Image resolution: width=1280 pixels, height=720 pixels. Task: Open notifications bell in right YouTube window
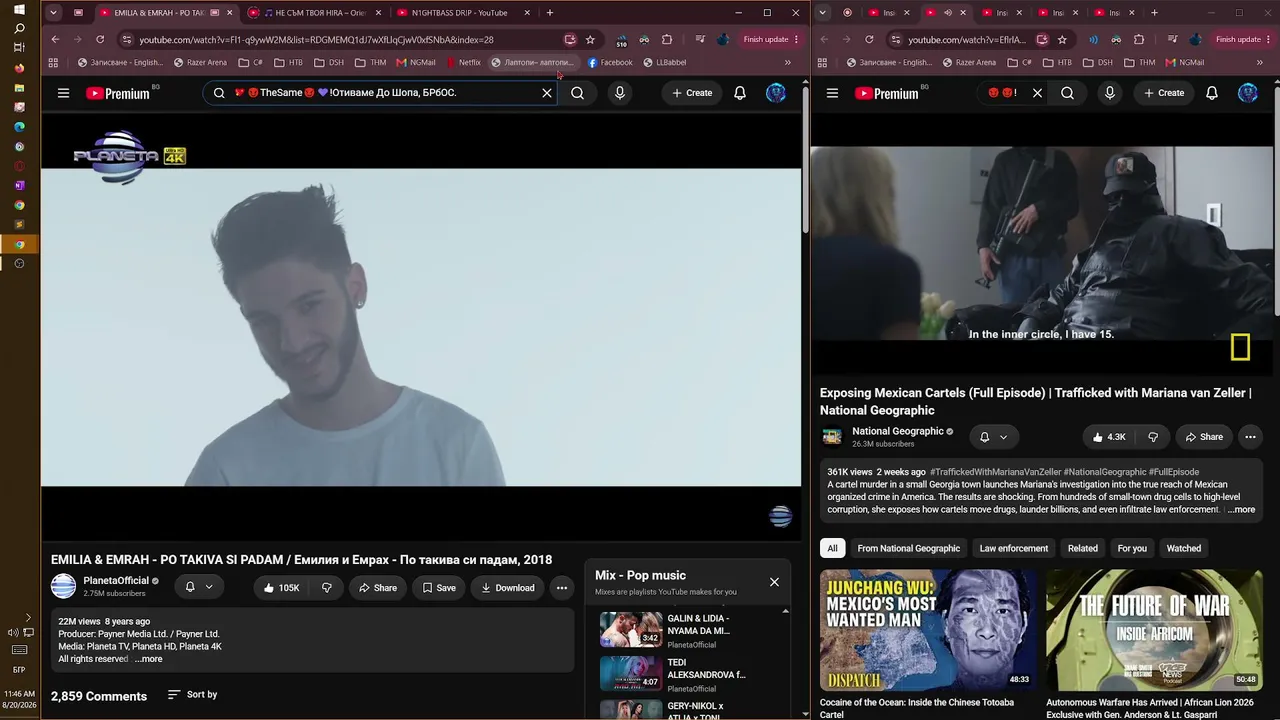pos(1212,93)
